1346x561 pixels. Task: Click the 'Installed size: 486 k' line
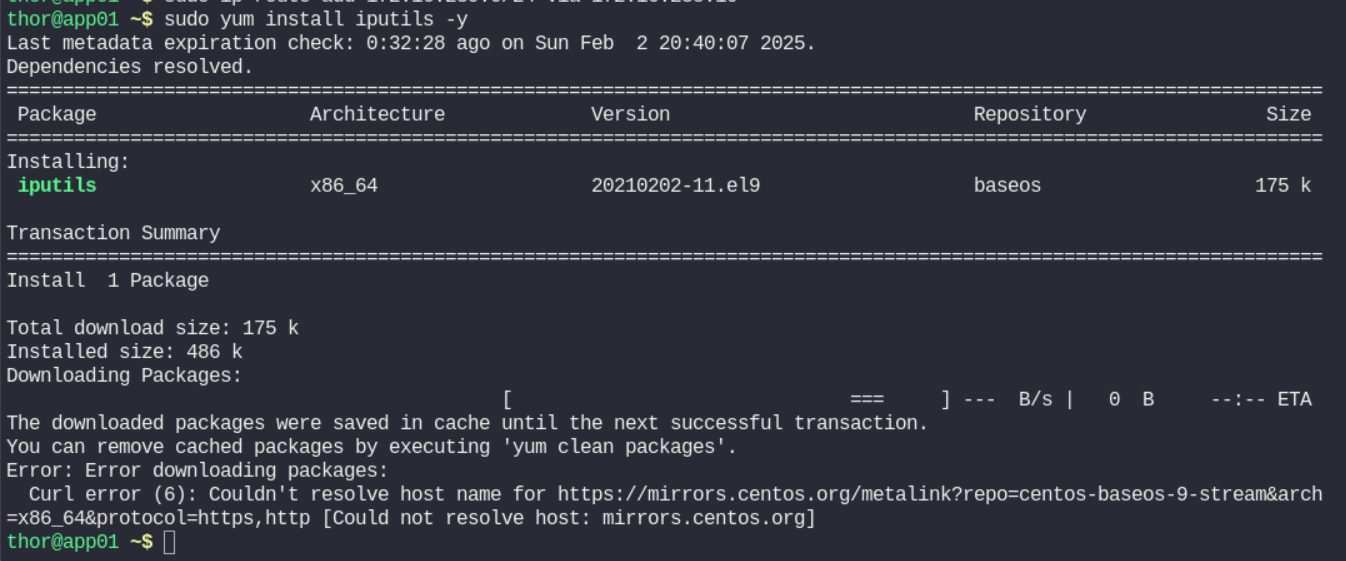(x=125, y=352)
